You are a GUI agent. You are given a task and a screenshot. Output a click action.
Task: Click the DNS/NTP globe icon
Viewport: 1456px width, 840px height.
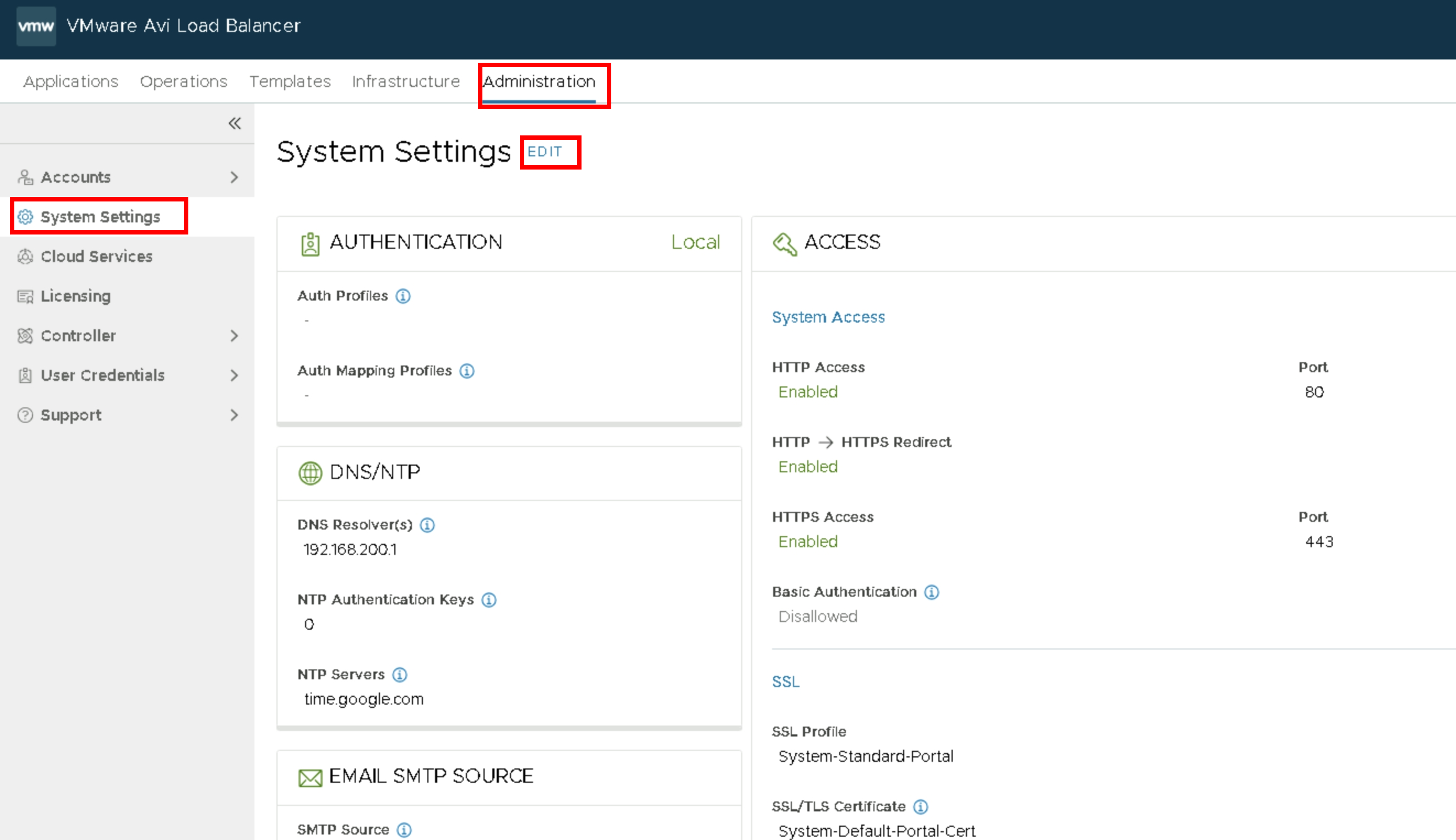tap(310, 473)
